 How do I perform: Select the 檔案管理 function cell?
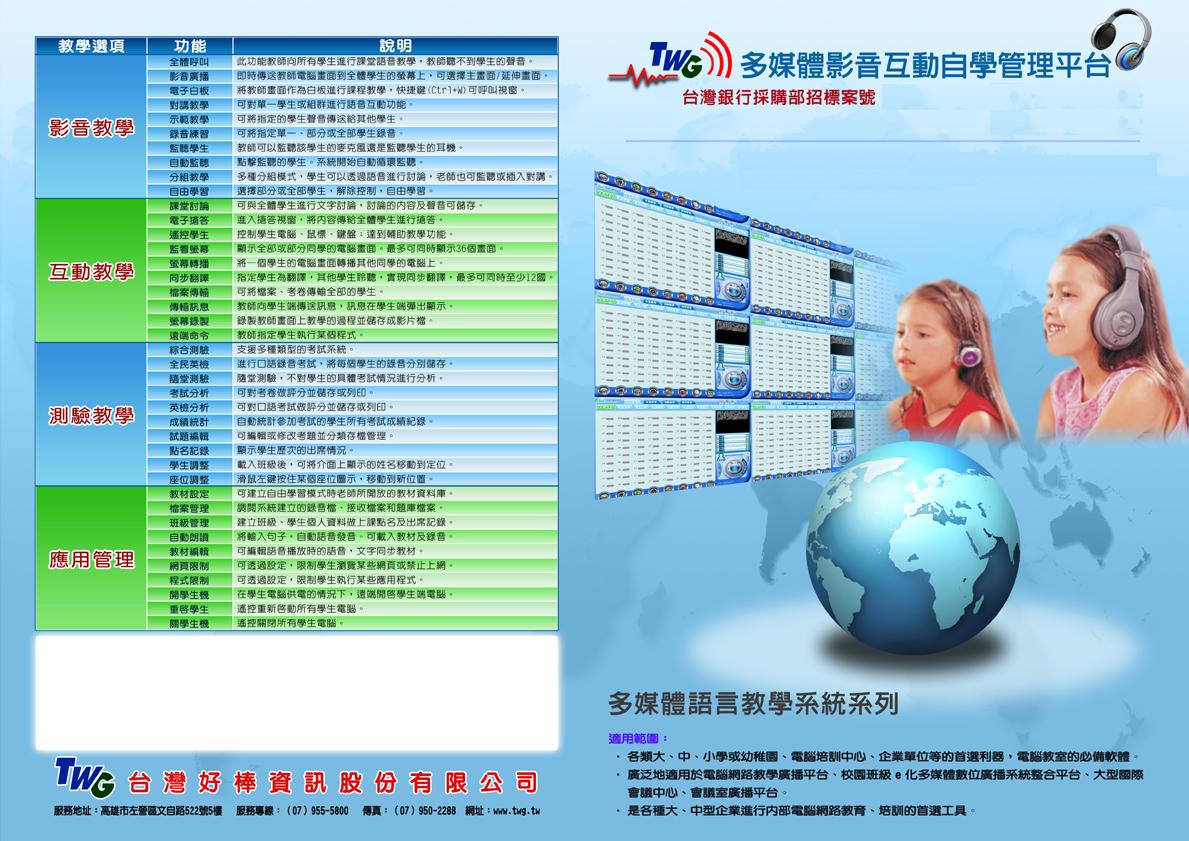(x=189, y=508)
